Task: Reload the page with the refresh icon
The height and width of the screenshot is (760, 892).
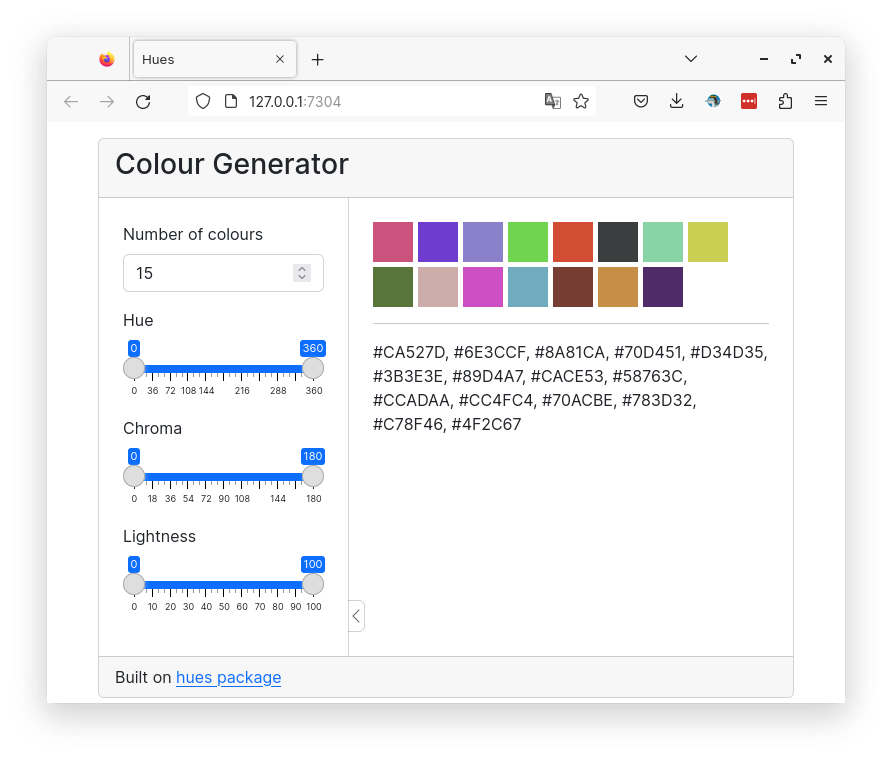Action: (143, 102)
